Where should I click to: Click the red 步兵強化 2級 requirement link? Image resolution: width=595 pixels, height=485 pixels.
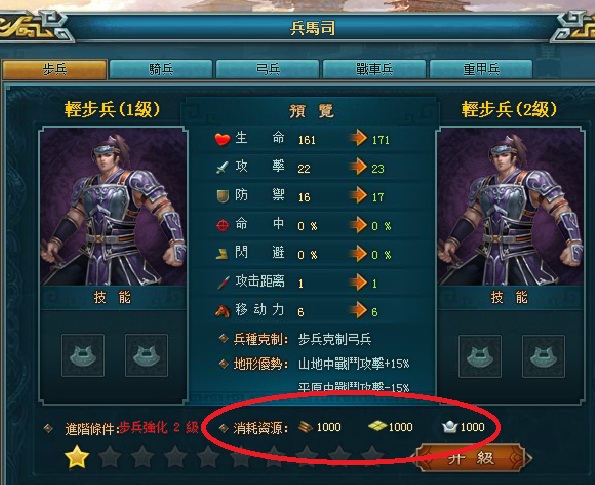[x=159, y=428]
